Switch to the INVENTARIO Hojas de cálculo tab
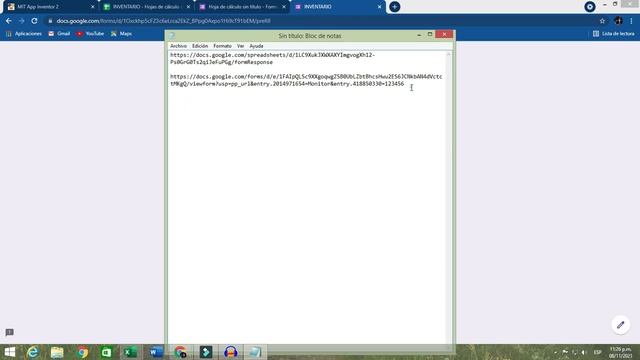This screenshot has width=640, height=360. [x=146, y=7]
